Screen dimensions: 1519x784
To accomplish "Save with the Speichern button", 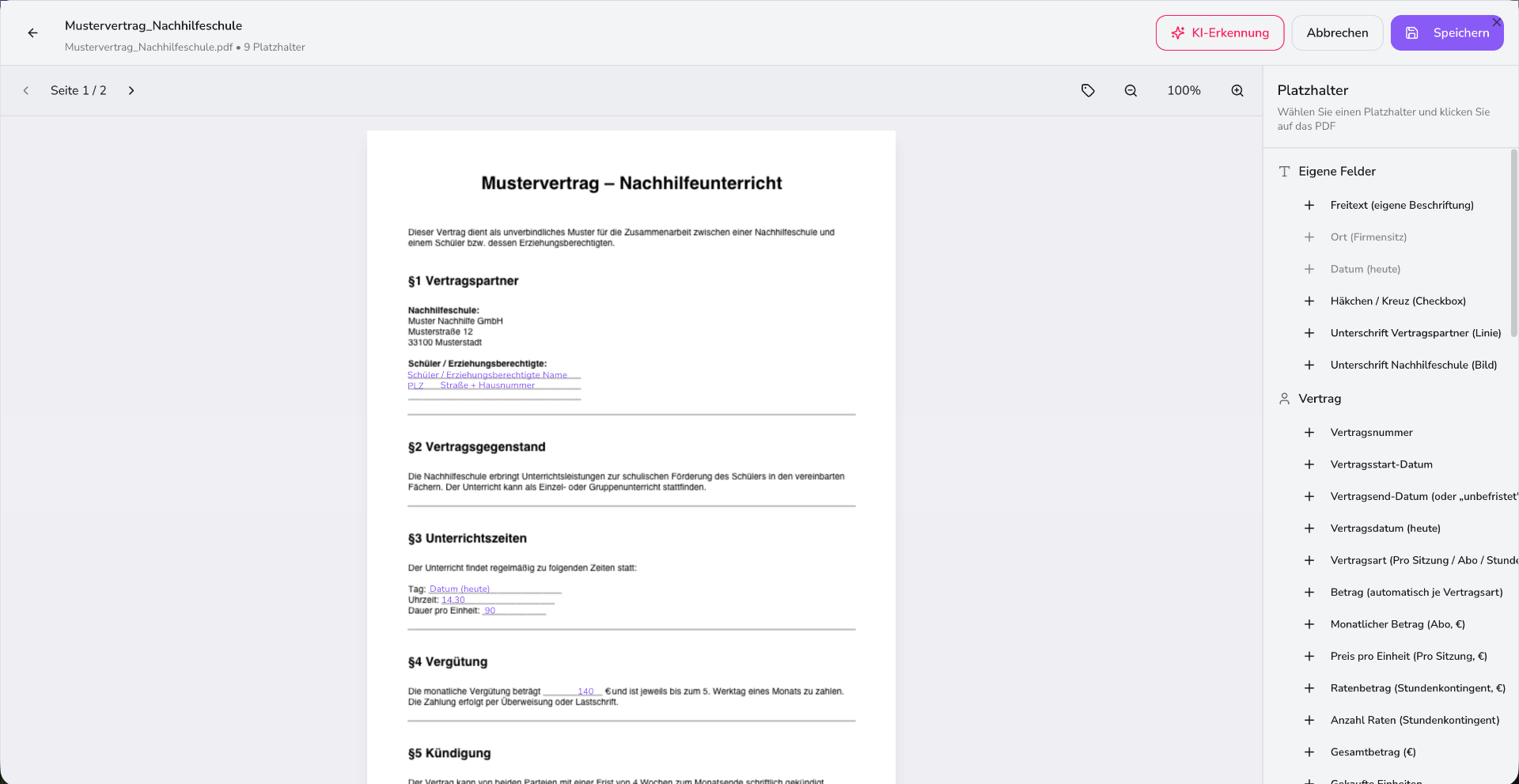I will 1447,33.
